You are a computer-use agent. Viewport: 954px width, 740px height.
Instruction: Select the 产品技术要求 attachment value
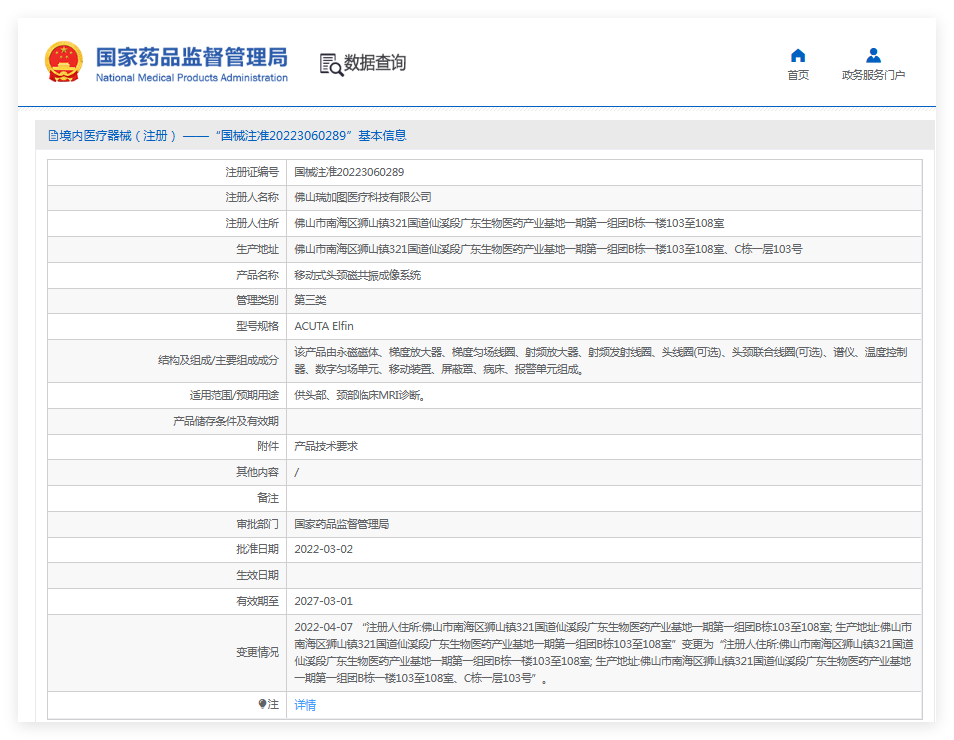326,446
